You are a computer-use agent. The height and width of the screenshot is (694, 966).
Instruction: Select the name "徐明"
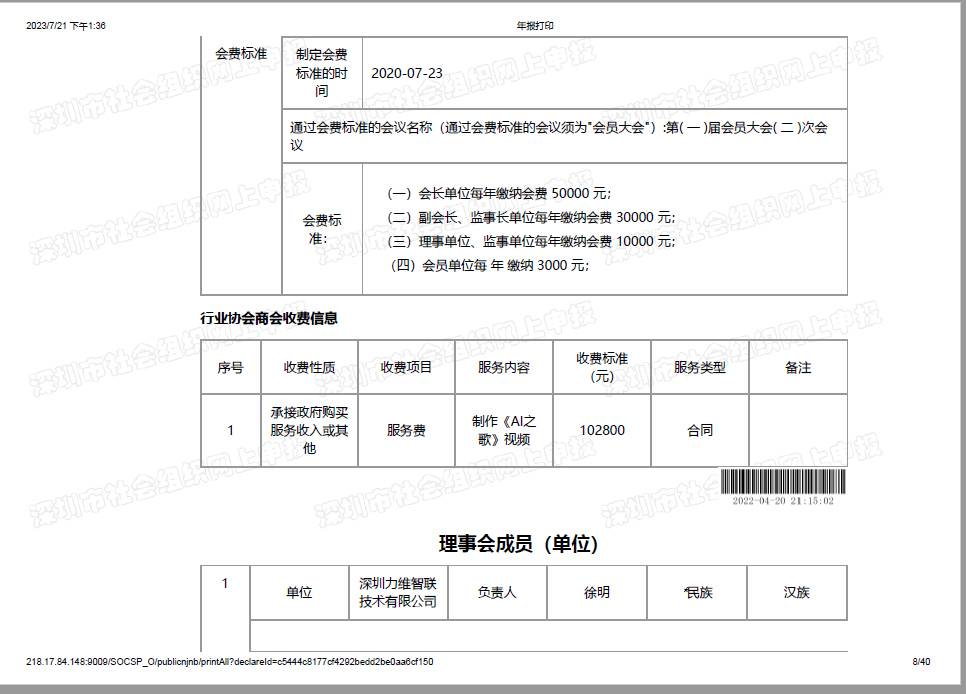coord(597,592)
